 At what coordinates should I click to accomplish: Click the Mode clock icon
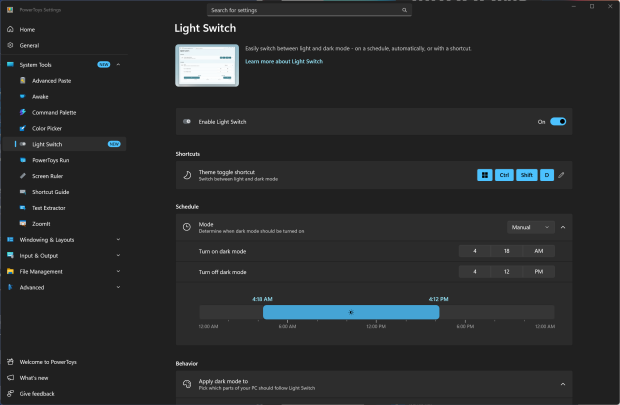[x=187, y=227]
